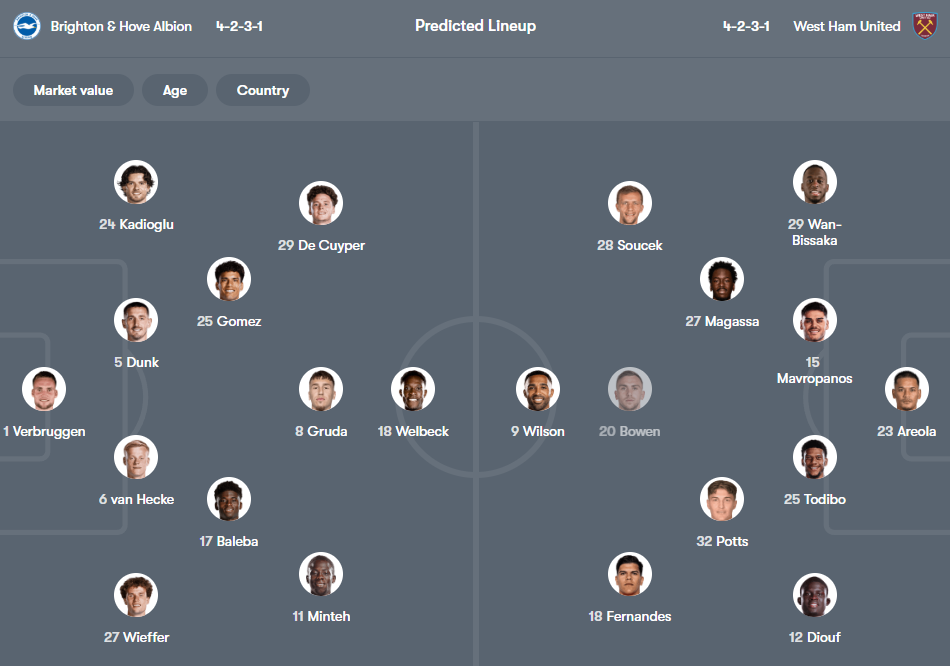Click Wan-Bissaka's player portrait
This screenshot has width=950, height=666.
pyautogui.click(x=814, y=183)
